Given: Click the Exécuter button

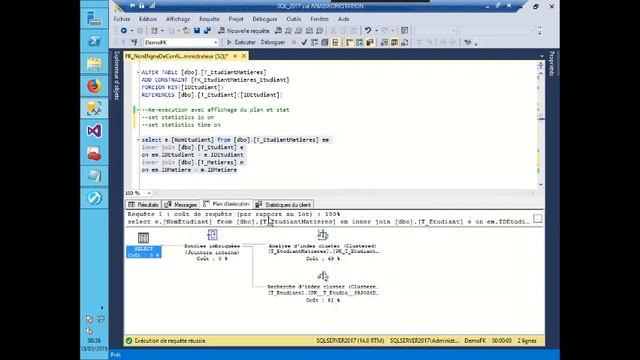Looking at the screenshot, I should tap(241, 42).
